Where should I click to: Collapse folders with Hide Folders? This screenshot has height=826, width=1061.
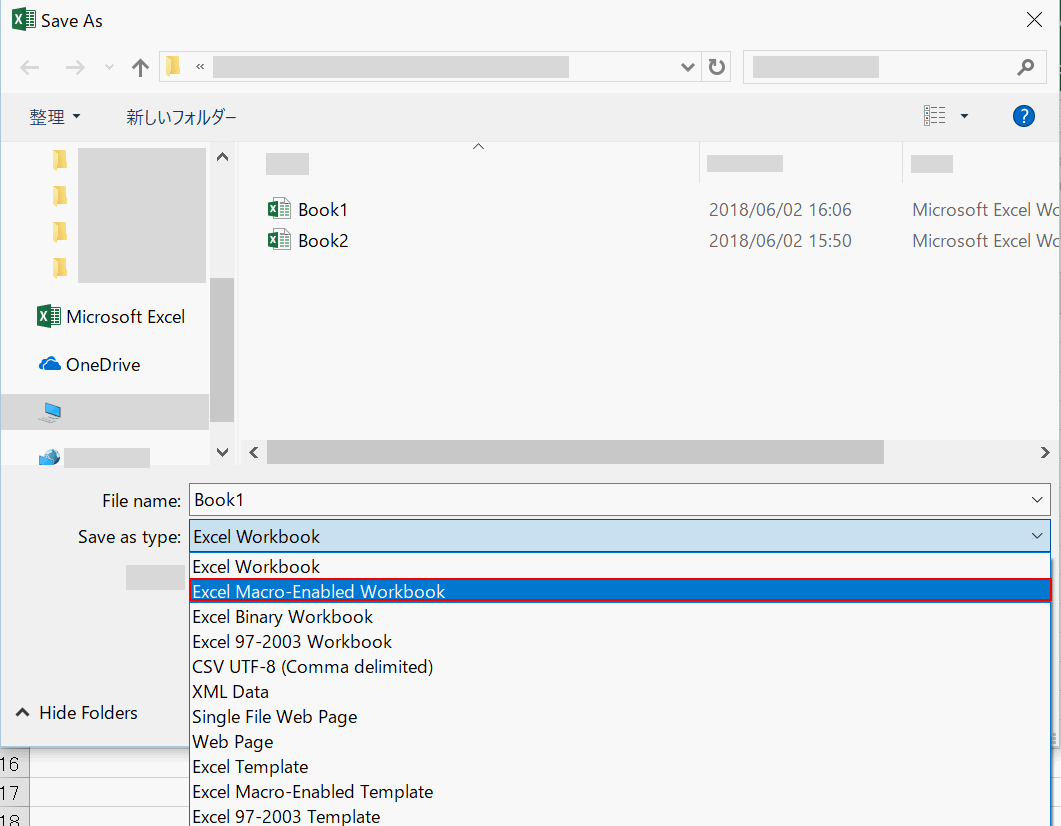[76, 712]
